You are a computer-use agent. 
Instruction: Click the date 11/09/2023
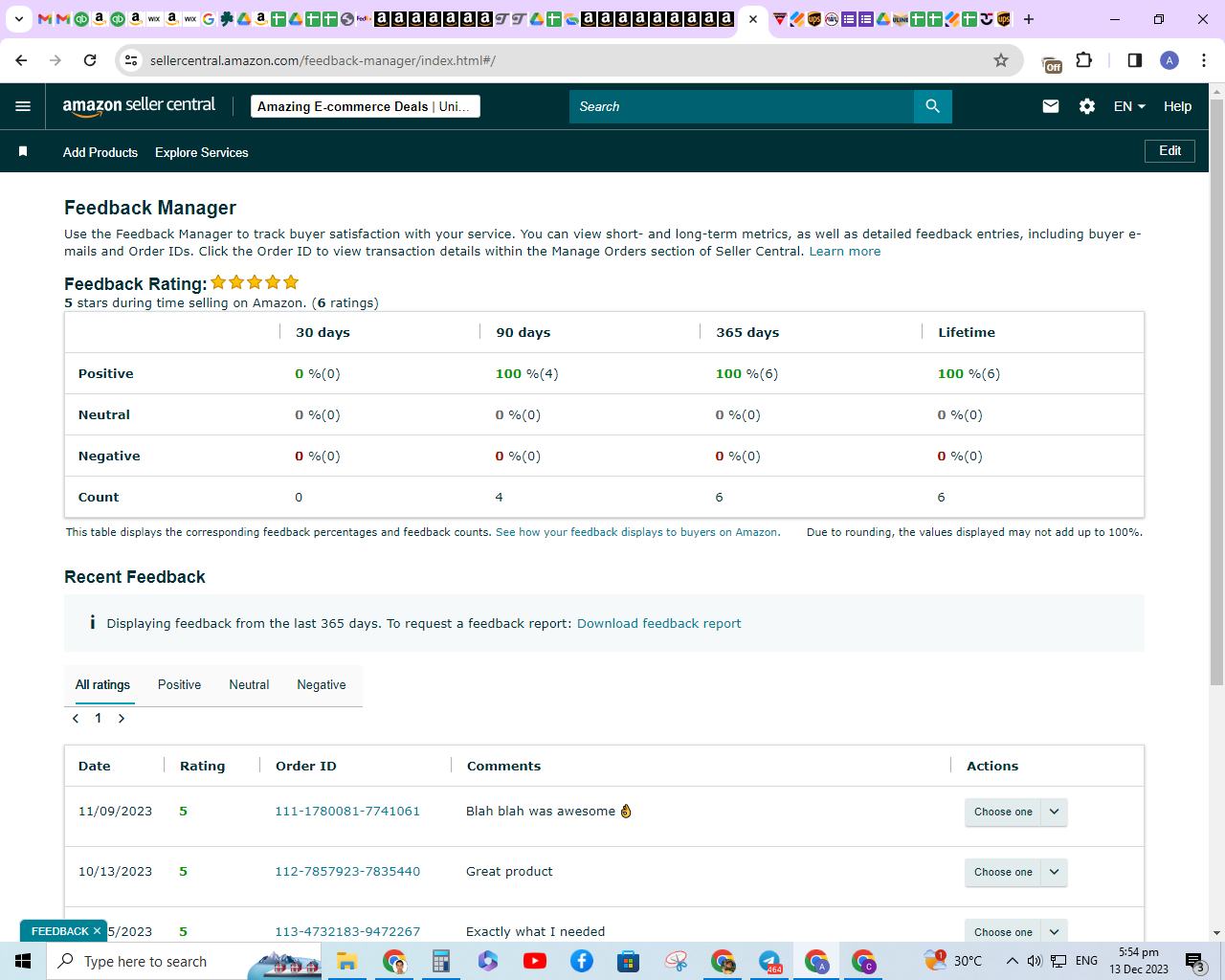(x=115, y=812)
